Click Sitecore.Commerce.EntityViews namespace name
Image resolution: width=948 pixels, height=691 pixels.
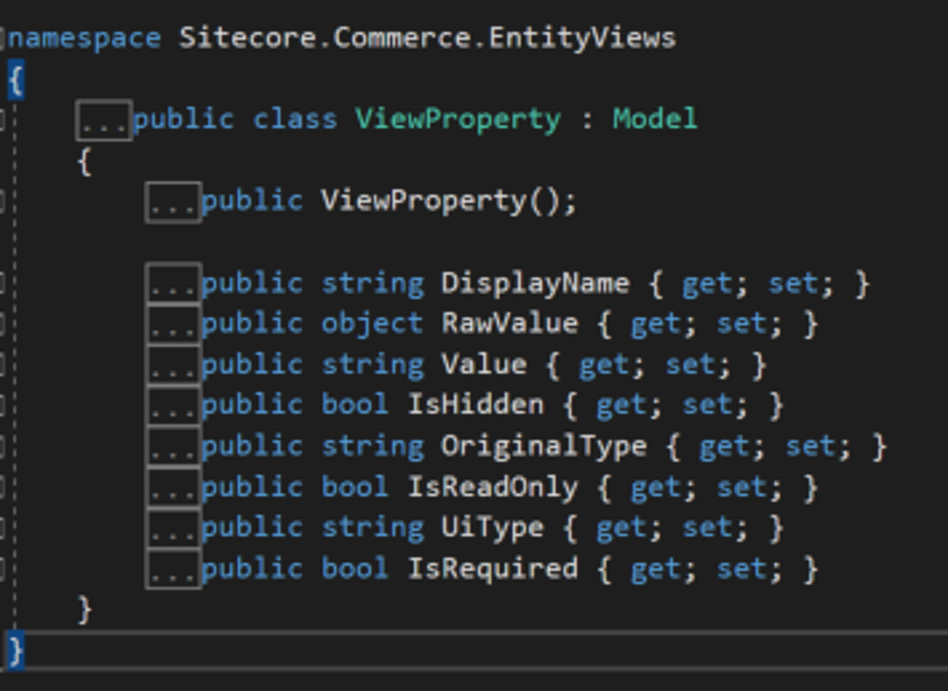427,38
